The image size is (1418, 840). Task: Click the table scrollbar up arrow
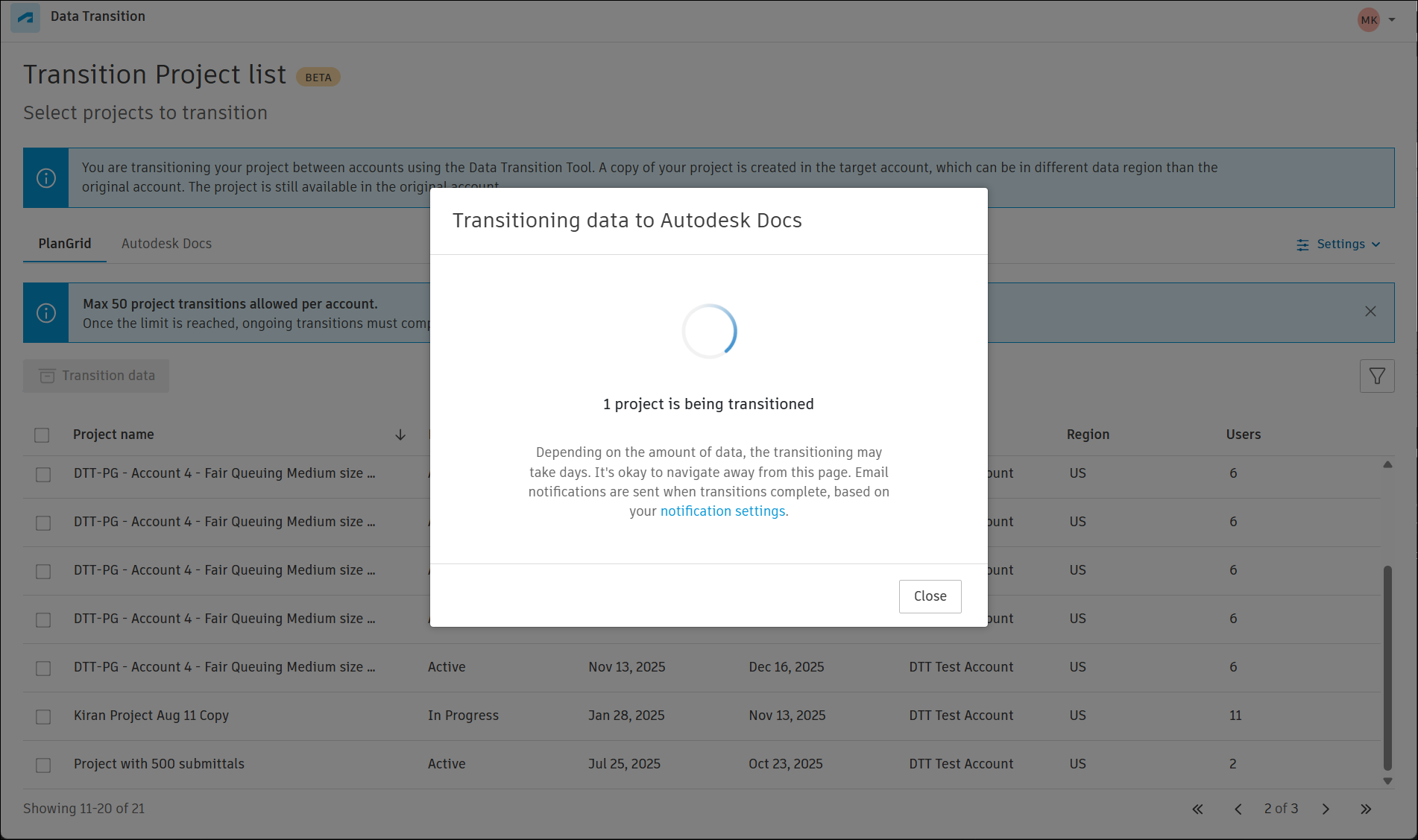tap(1387, 464)
